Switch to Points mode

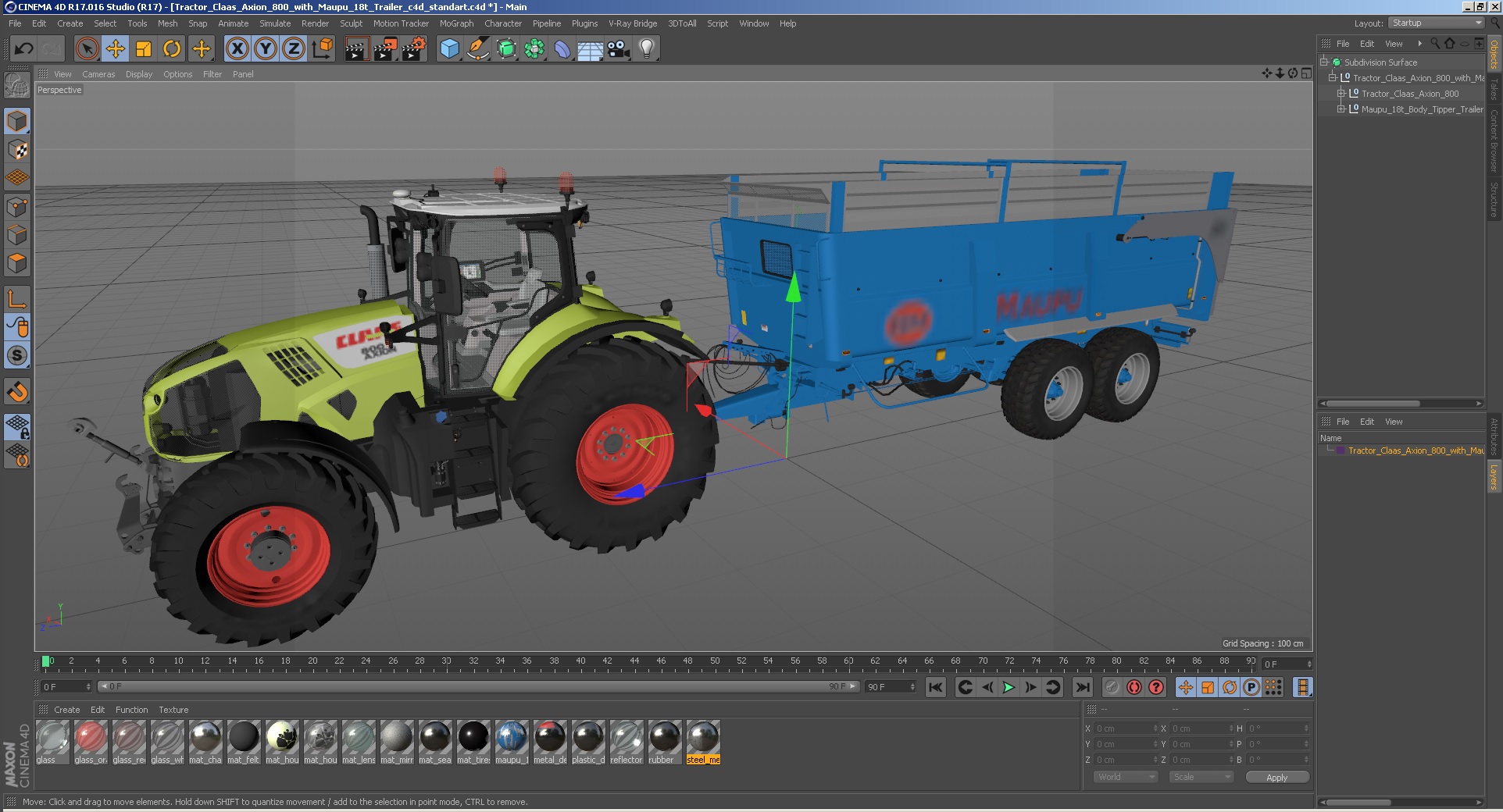pyautogui.click(x=17, y=207)
